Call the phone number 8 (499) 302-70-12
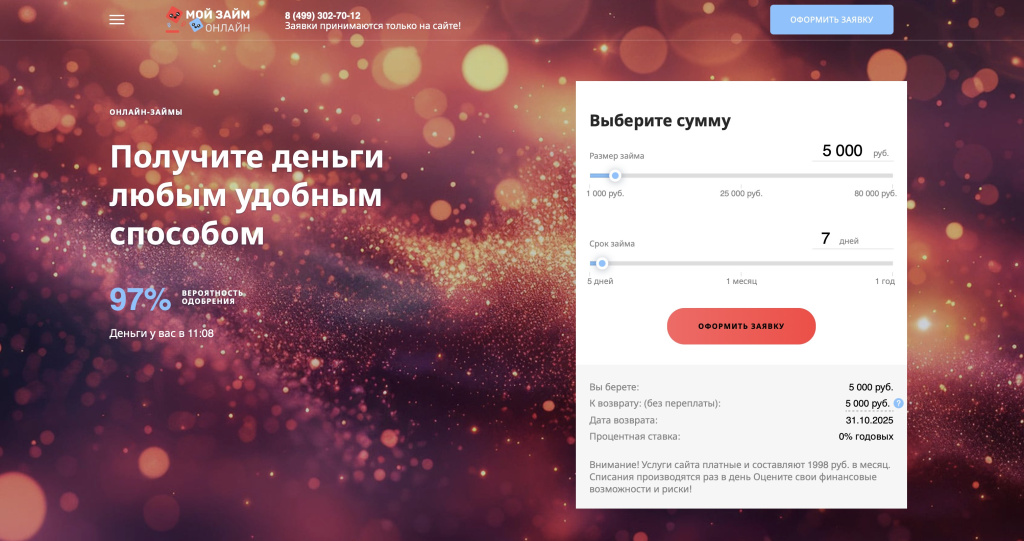This screenshot has width=1024, height=541. [x=323, y=16]
